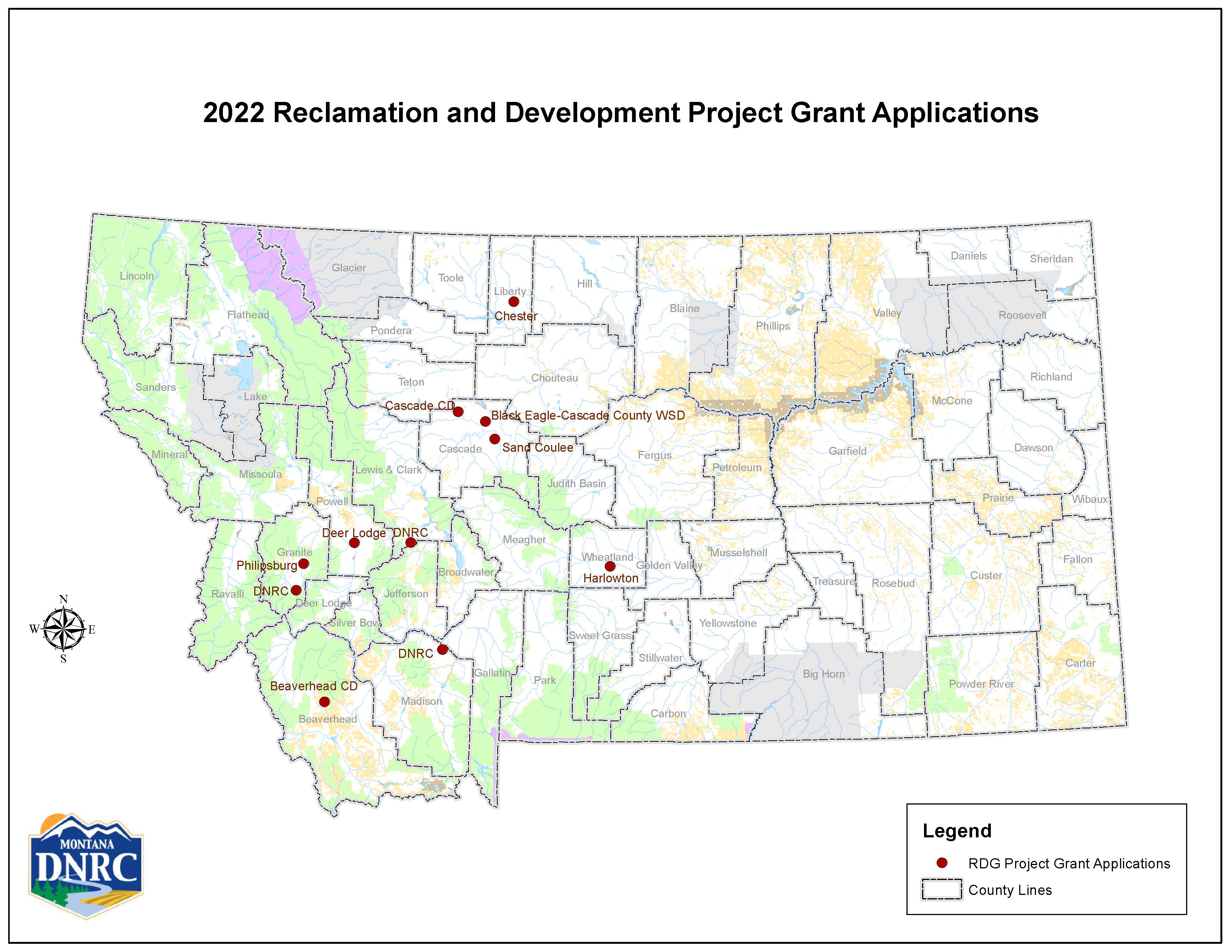
Task: Click the Garfield county label
Action: click(x=847, y=451)
